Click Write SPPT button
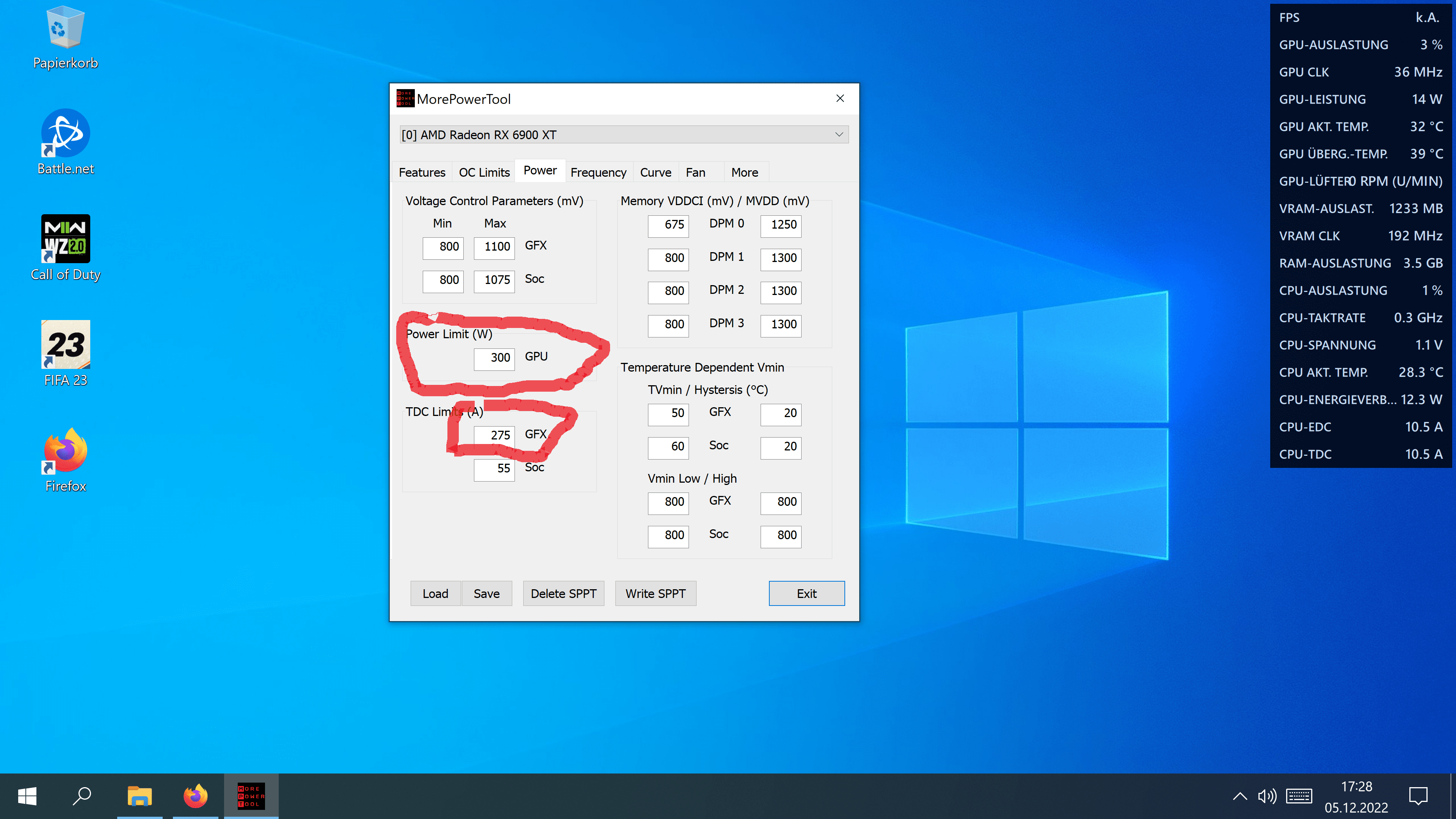This screenshot has height=819, width=1456. click(x=655, y=593)
